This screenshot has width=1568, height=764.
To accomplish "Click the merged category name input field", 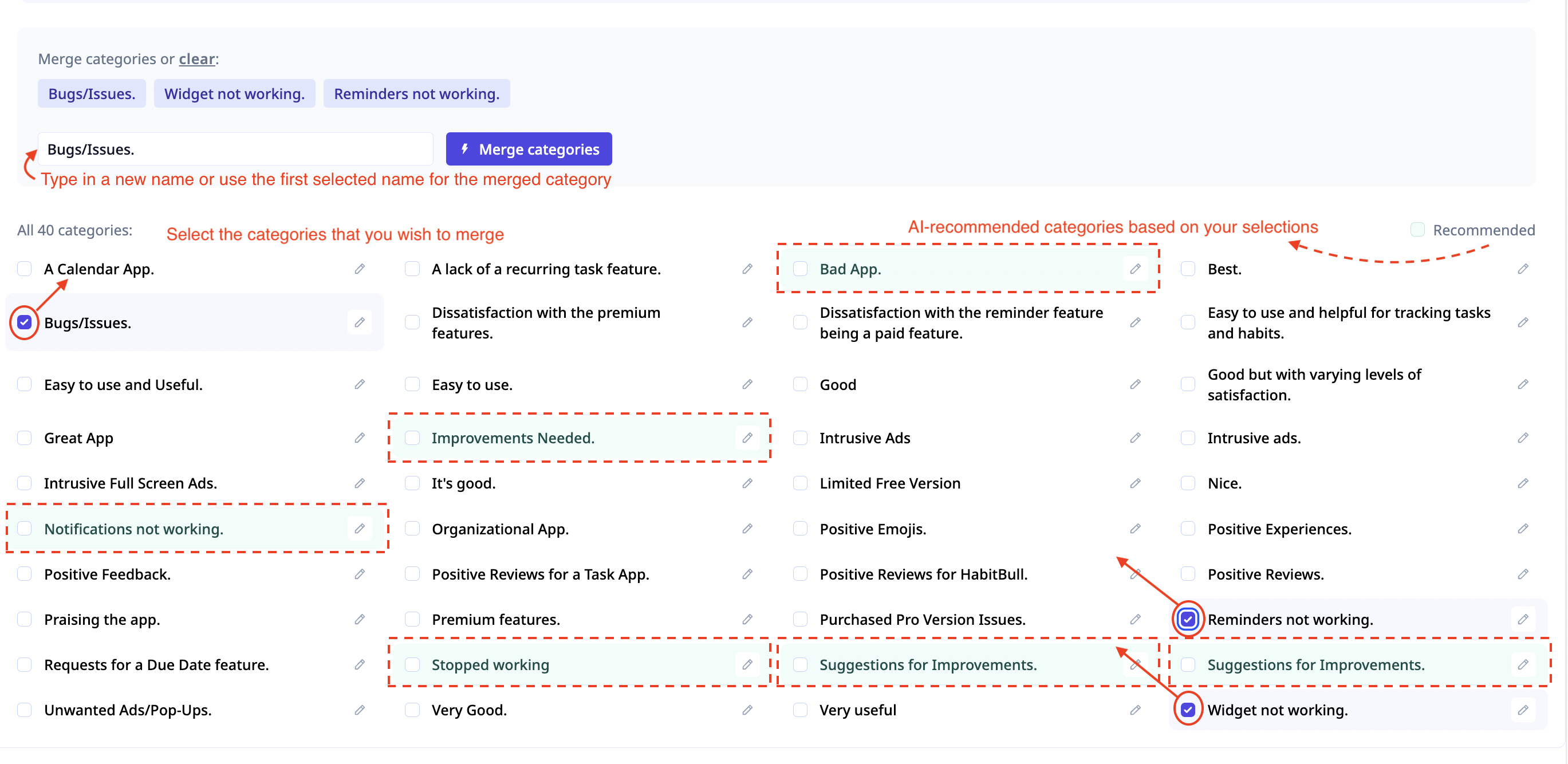I will [235, 149].
